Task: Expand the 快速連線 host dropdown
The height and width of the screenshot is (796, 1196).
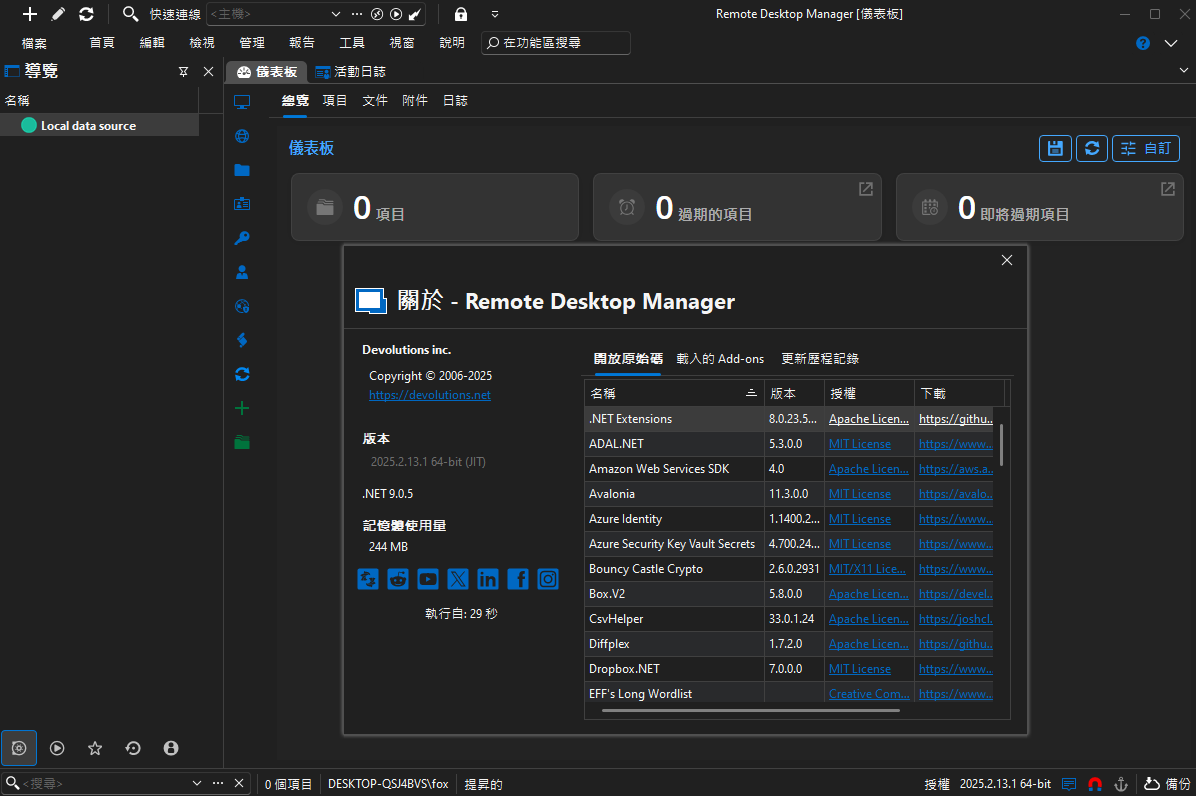Action: pos(336,14)
